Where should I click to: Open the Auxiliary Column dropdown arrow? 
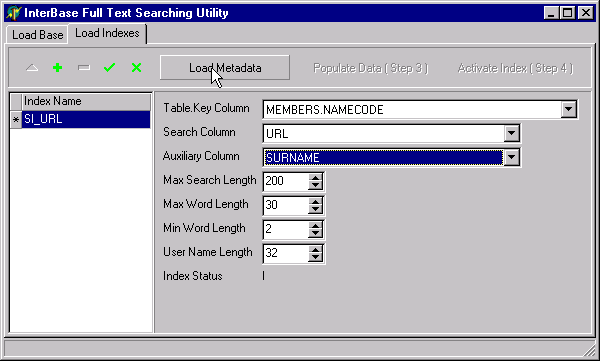(x=511, y=157)
